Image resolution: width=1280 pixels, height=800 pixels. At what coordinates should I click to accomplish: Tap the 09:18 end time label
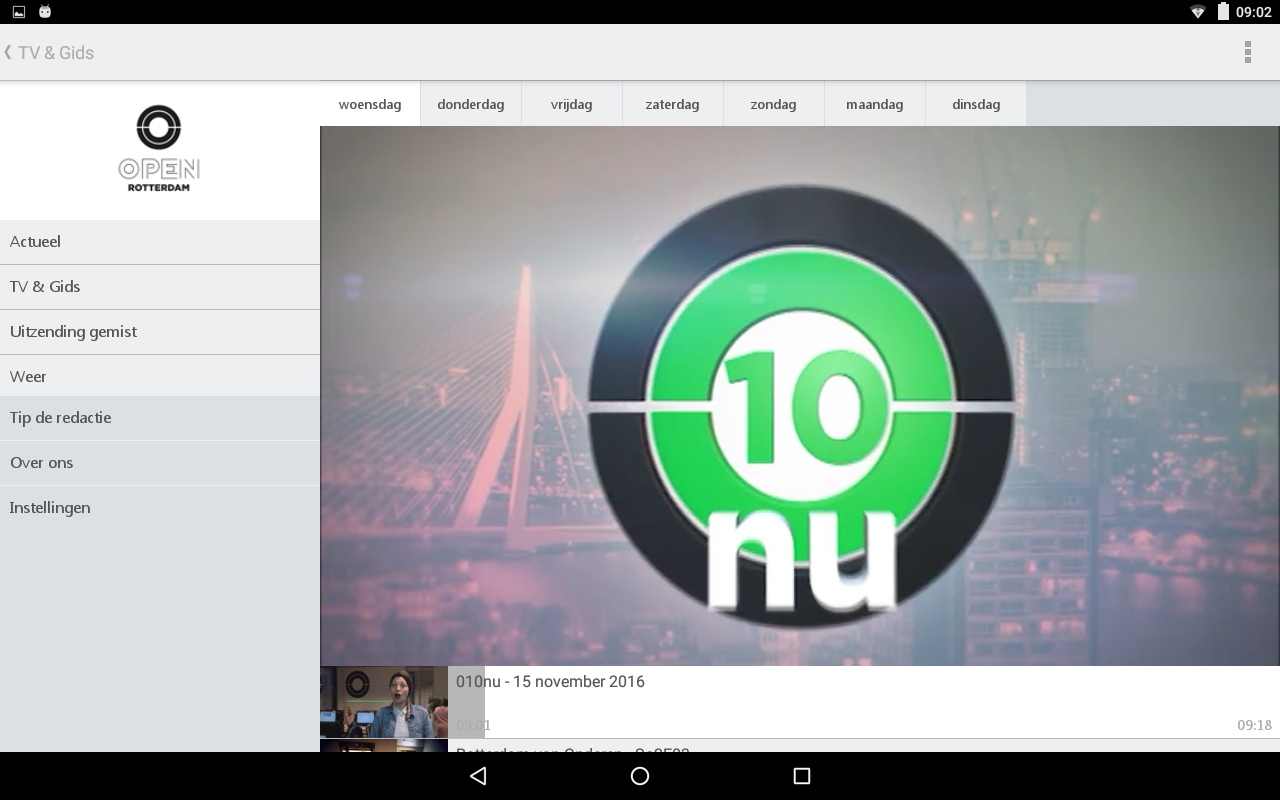click(x=1254, y=725)
